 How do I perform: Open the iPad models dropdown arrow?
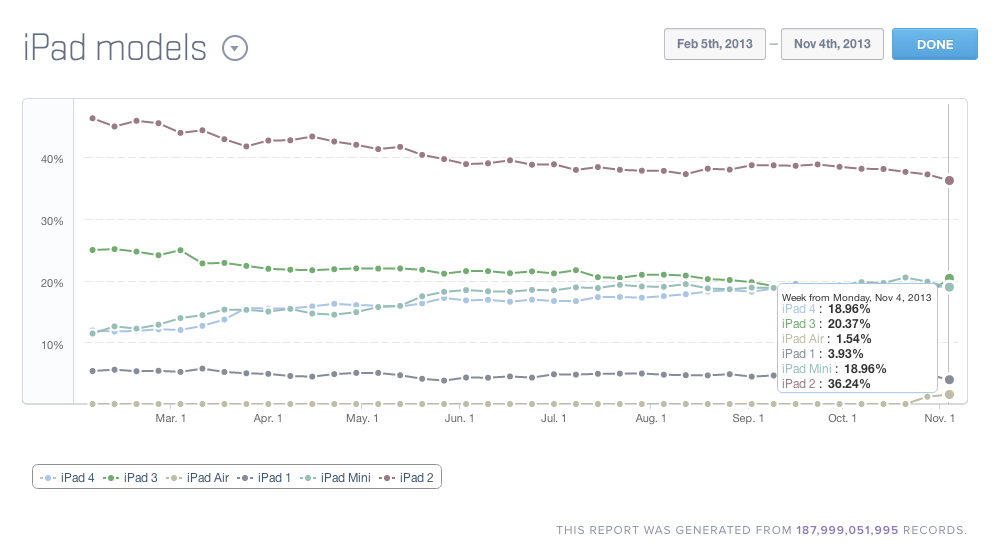click(235, 48)
